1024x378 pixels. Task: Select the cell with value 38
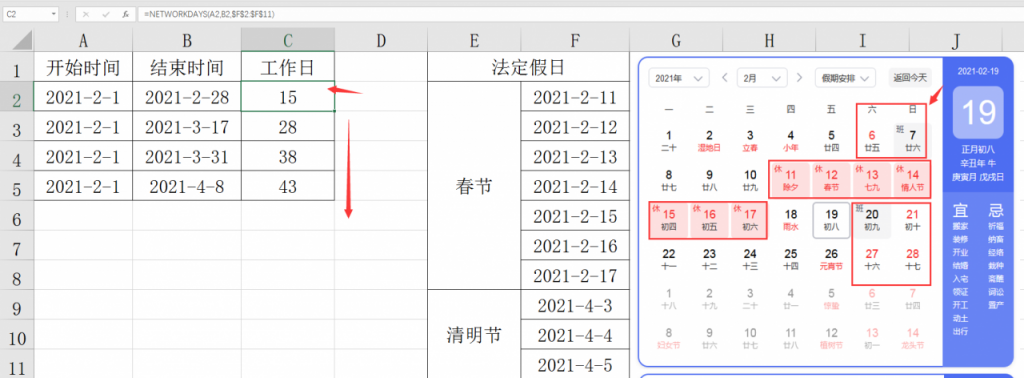click(x=288, y=157)
